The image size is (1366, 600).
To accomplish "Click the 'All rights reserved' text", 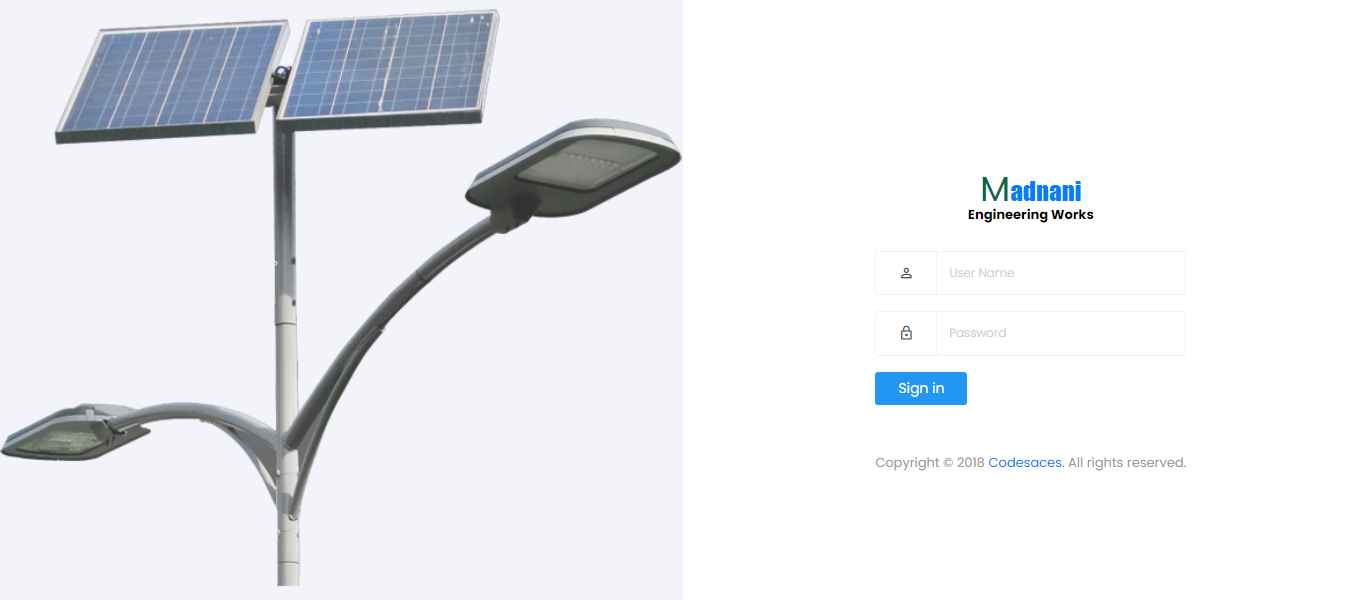I will pyautogui.click(x=1126, y=463).
